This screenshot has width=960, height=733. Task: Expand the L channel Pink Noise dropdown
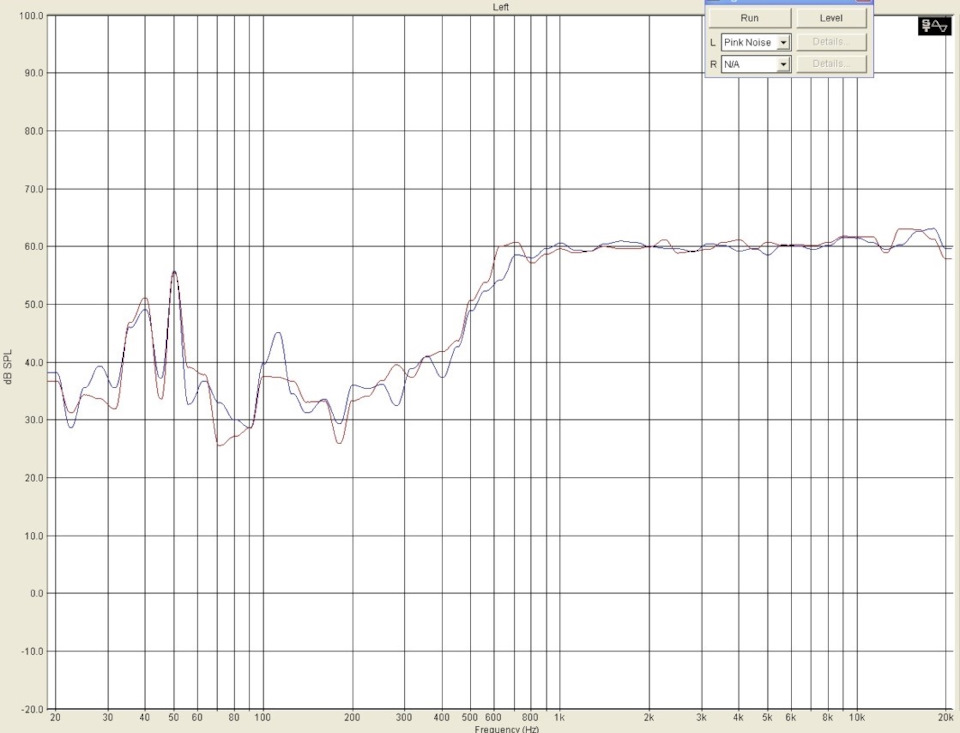(783, 42)
